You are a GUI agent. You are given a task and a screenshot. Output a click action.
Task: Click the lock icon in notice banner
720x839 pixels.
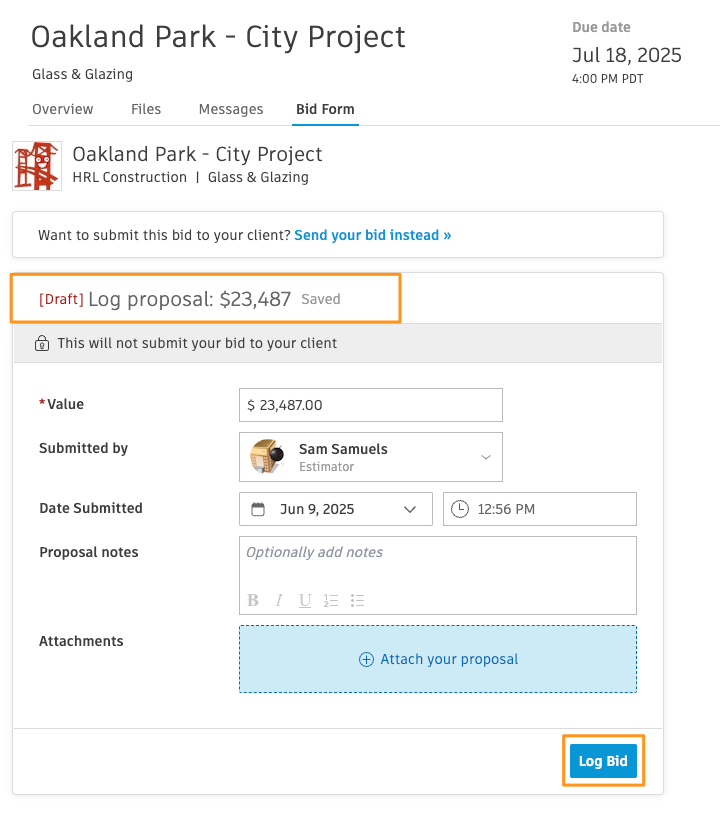(42, 343)
